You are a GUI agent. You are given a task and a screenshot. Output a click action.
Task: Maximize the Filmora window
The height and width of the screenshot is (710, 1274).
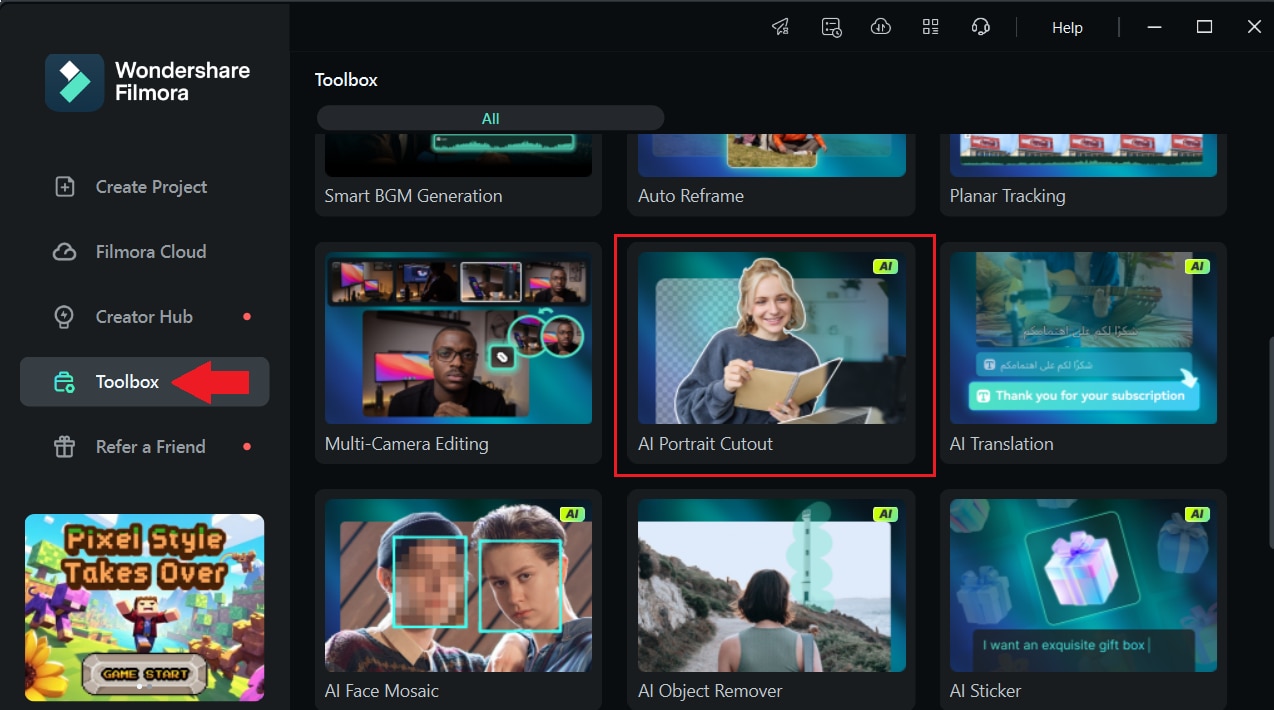pyautogui.click(x=1204, y=27)
